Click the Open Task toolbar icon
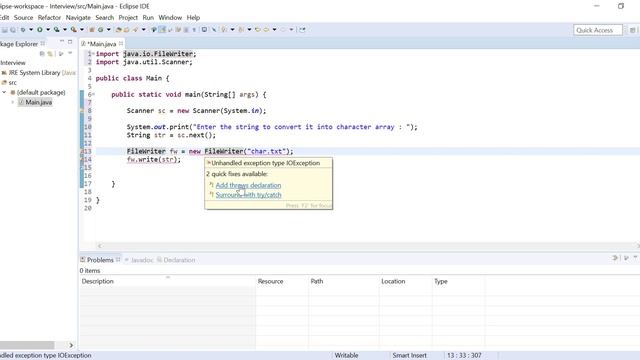Screen dimensions: 640x360 coord(127,29)
